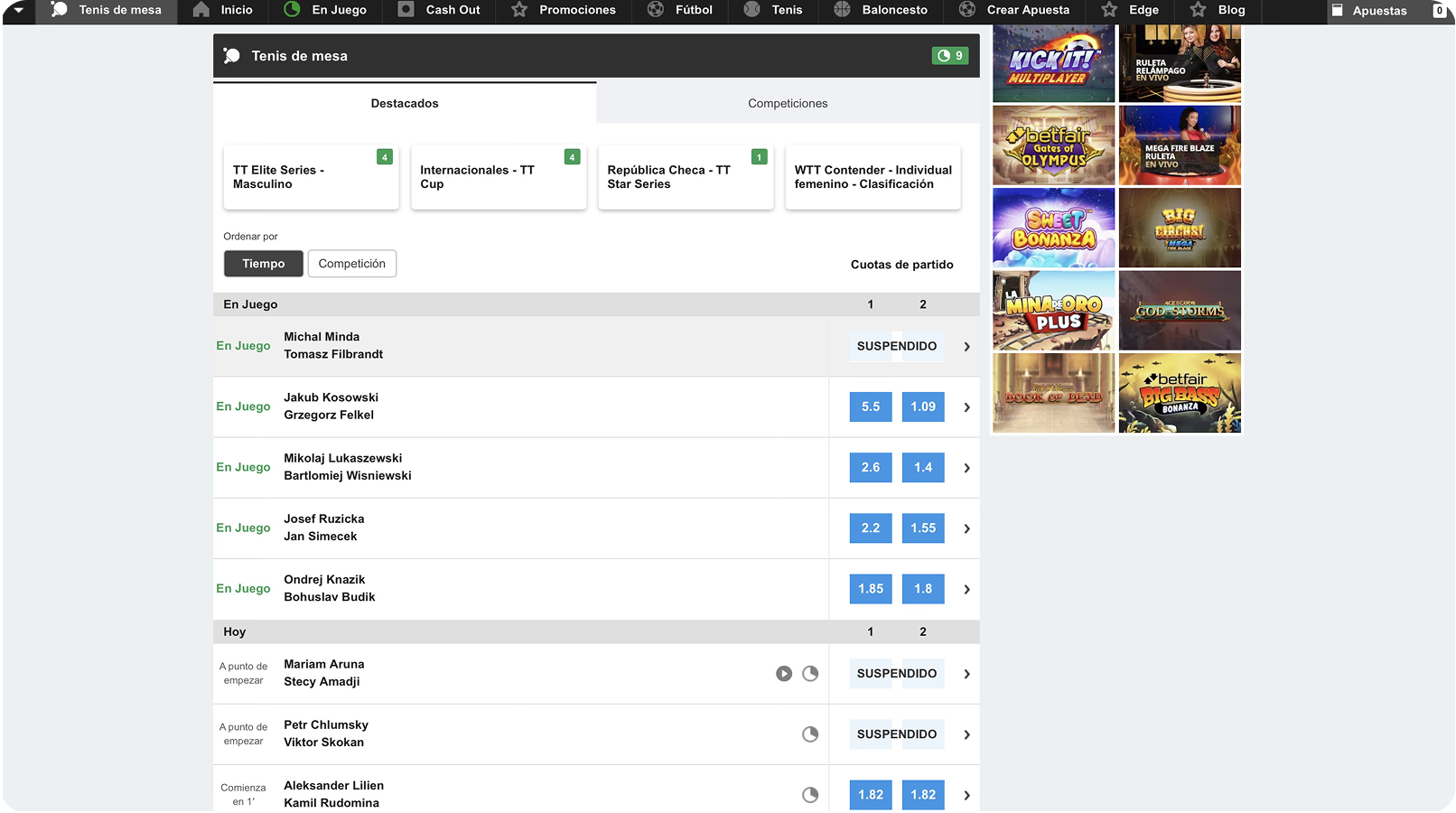Open Book of Dead game thumbnail

tap(1053, 393)
